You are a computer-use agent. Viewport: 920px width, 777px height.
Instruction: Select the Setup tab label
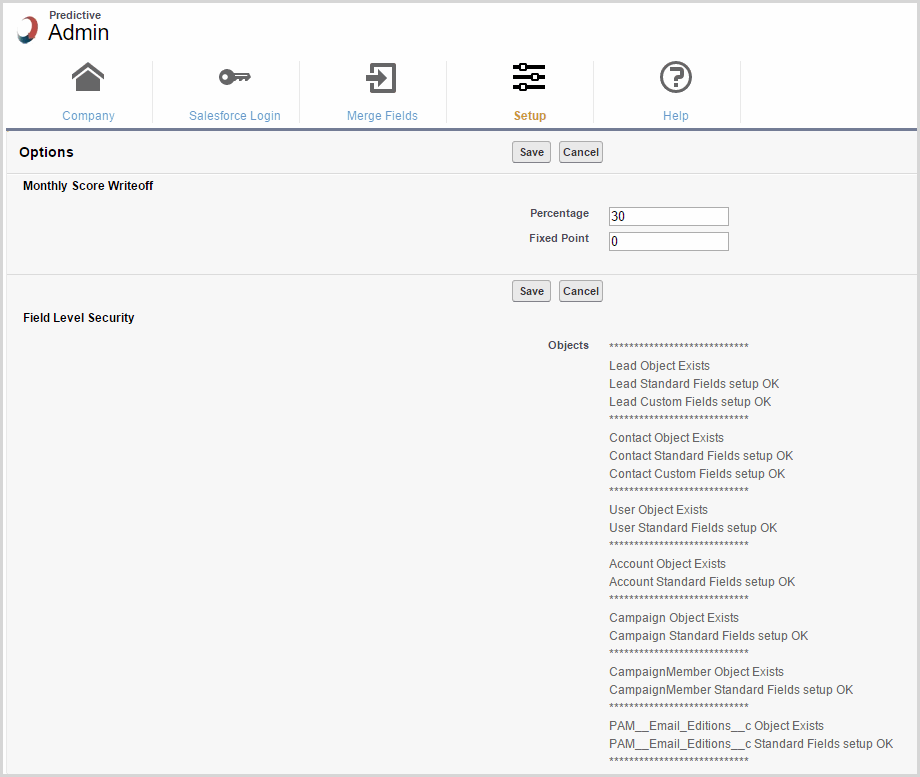[x=529, y=116]
